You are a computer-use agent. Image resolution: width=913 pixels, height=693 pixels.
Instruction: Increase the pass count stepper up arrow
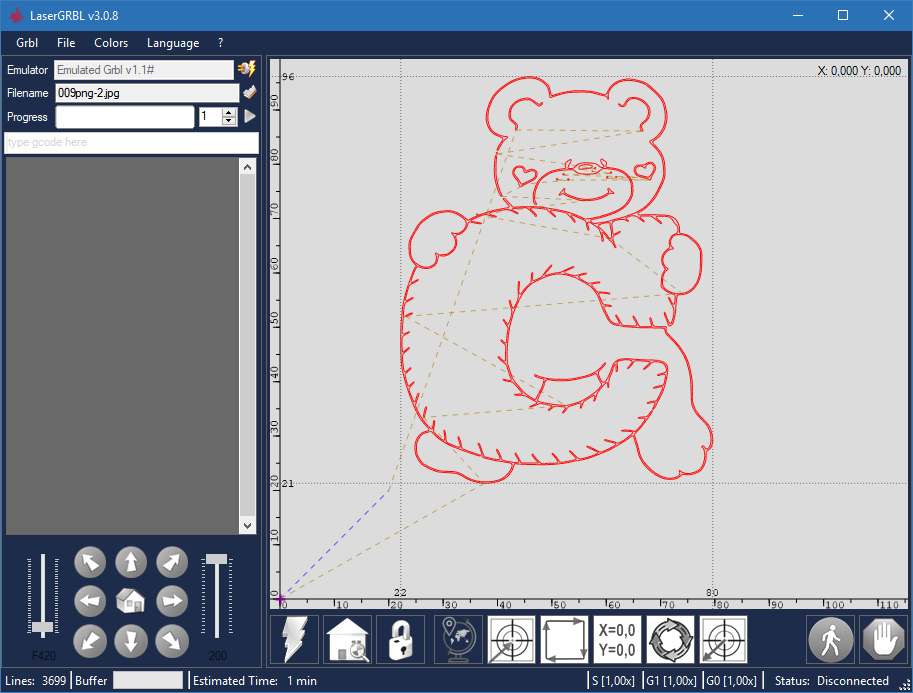[229, 112]
